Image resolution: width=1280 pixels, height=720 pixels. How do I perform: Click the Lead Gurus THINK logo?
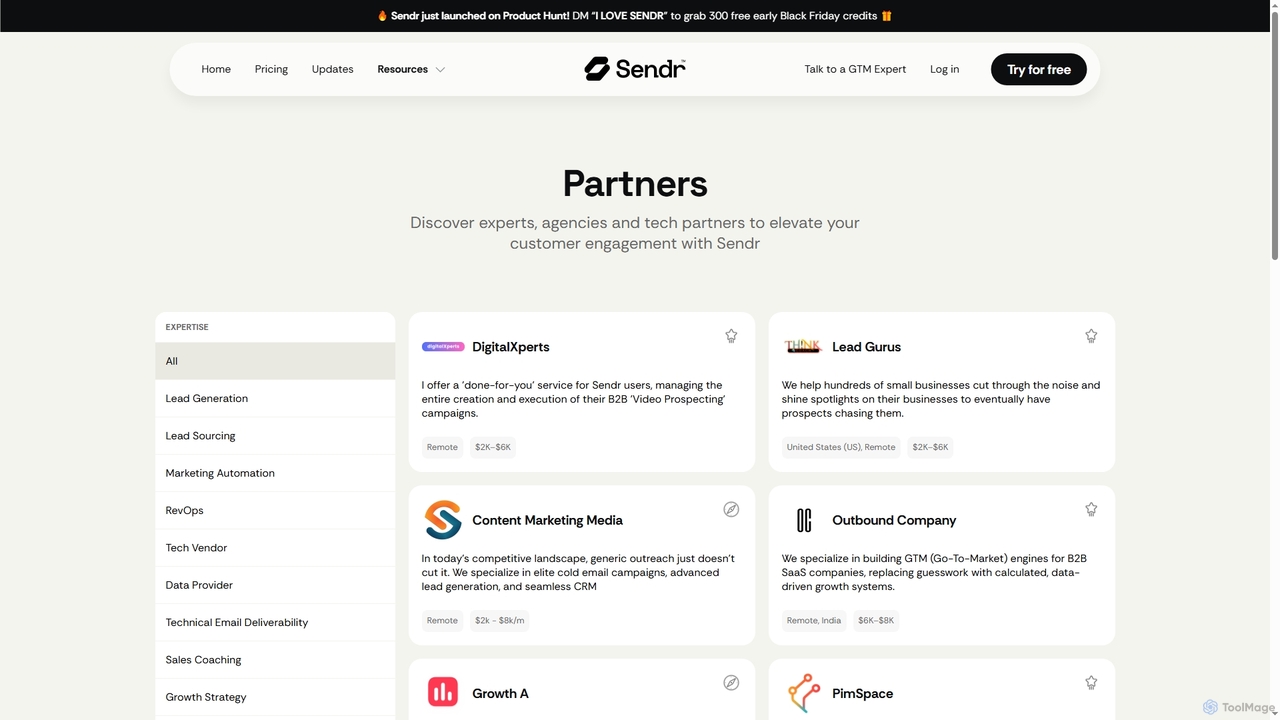pos(802,347)
